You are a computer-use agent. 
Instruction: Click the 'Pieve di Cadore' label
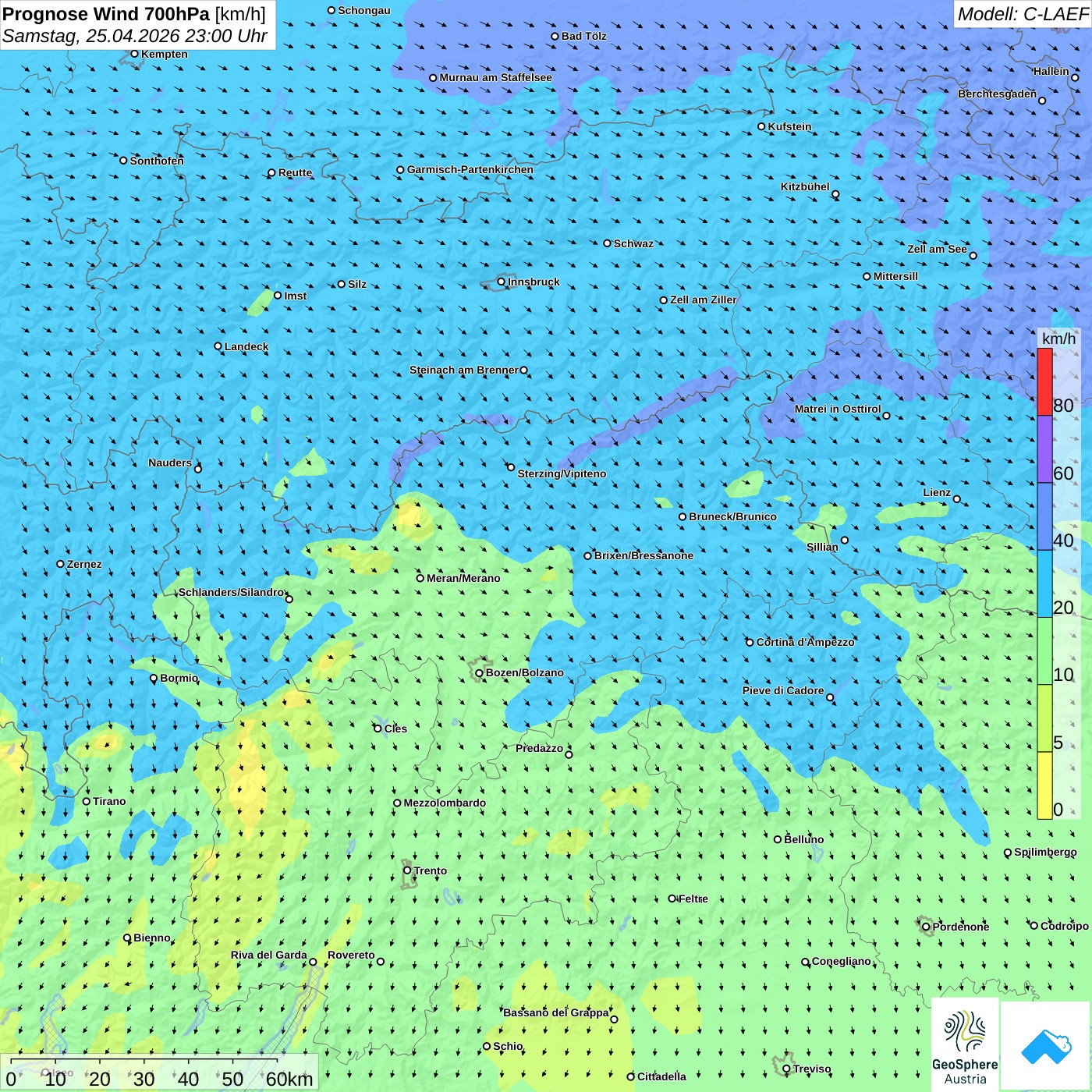783,690
